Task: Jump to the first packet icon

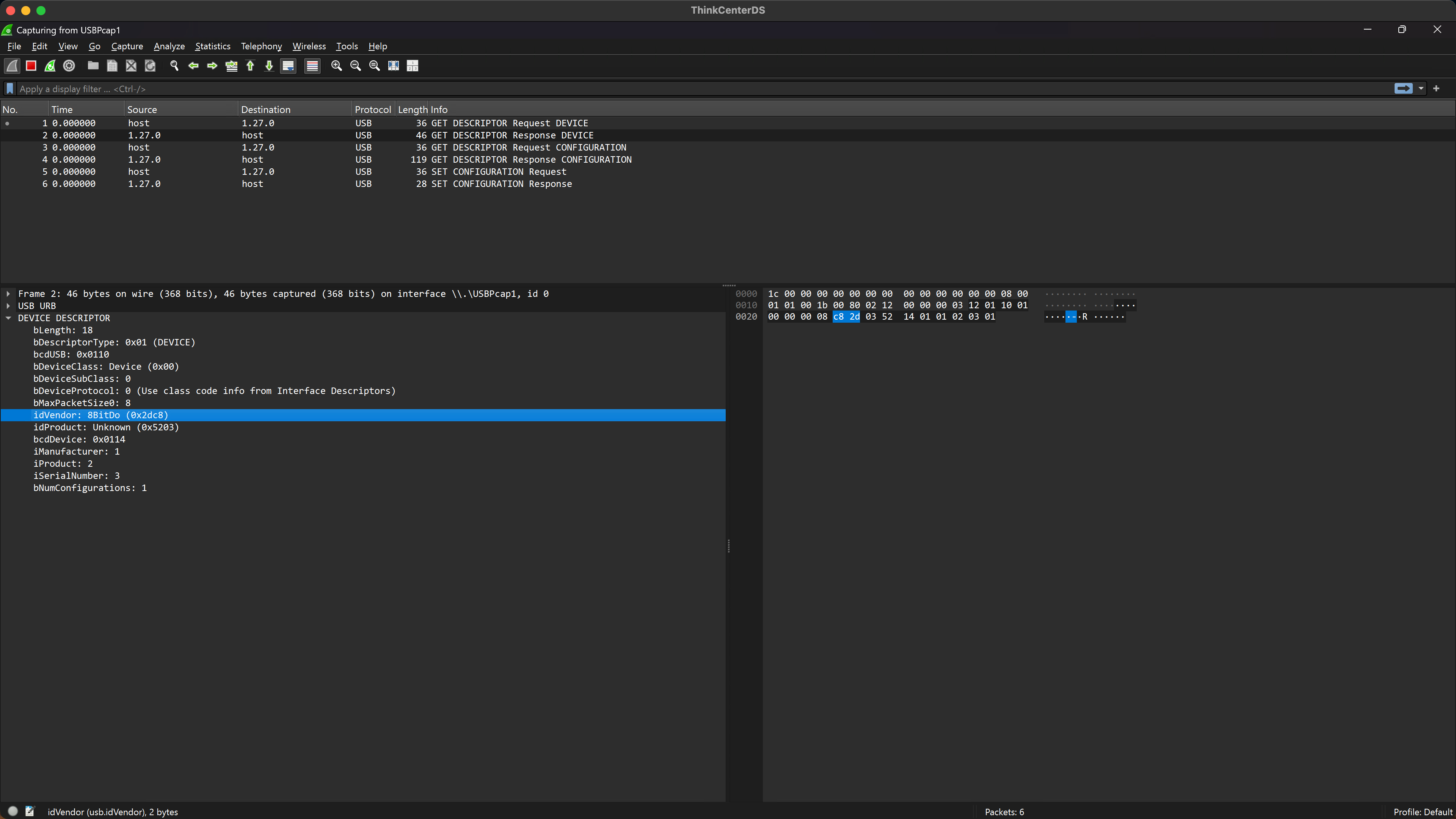Action: click(250, 66)
